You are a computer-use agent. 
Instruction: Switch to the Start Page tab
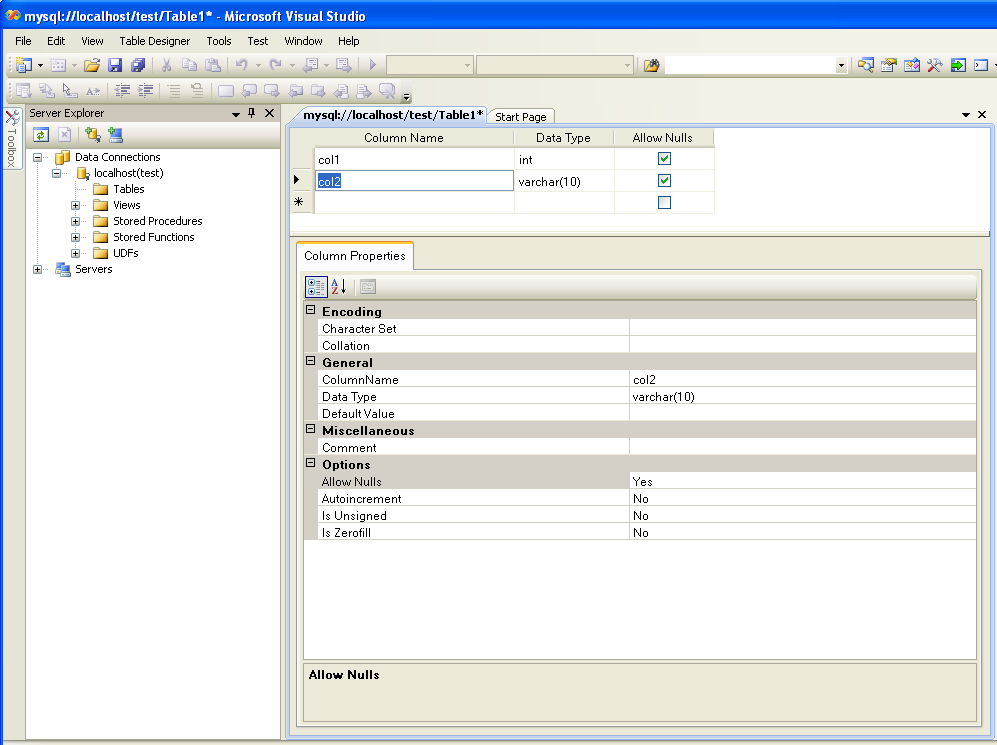[x=521, y=117]
